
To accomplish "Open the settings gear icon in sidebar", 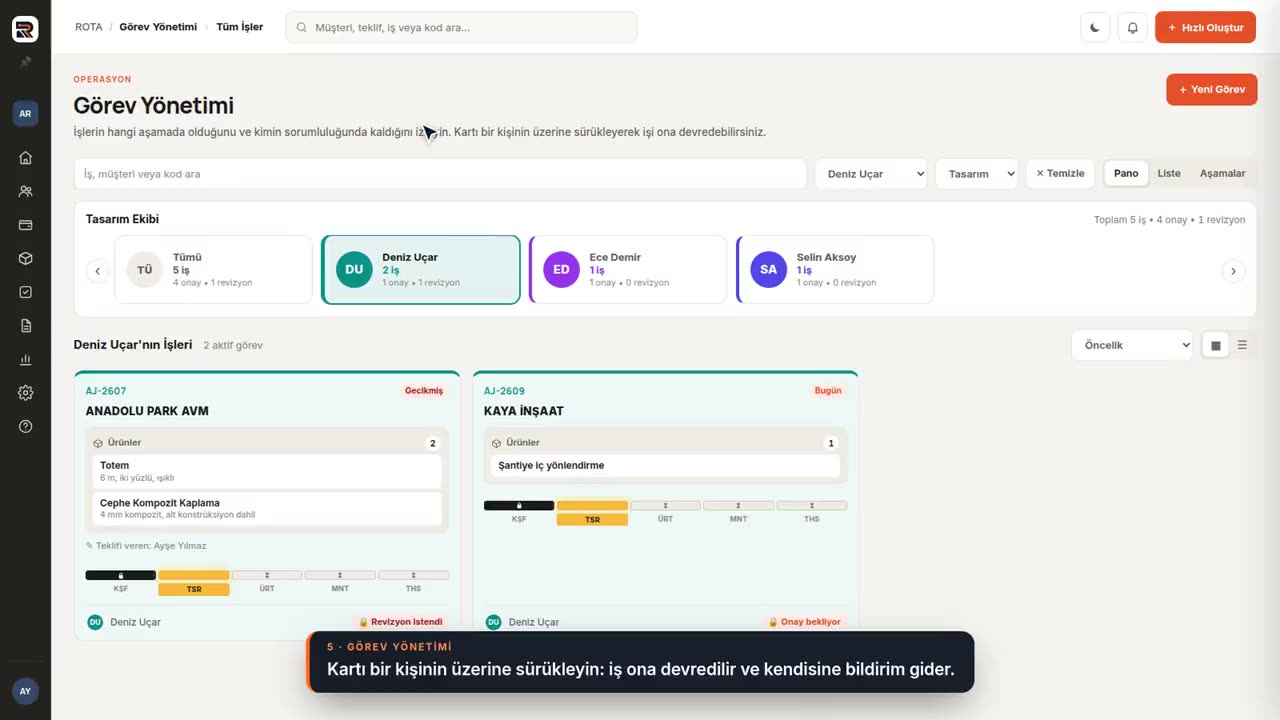I will (25, 393).
